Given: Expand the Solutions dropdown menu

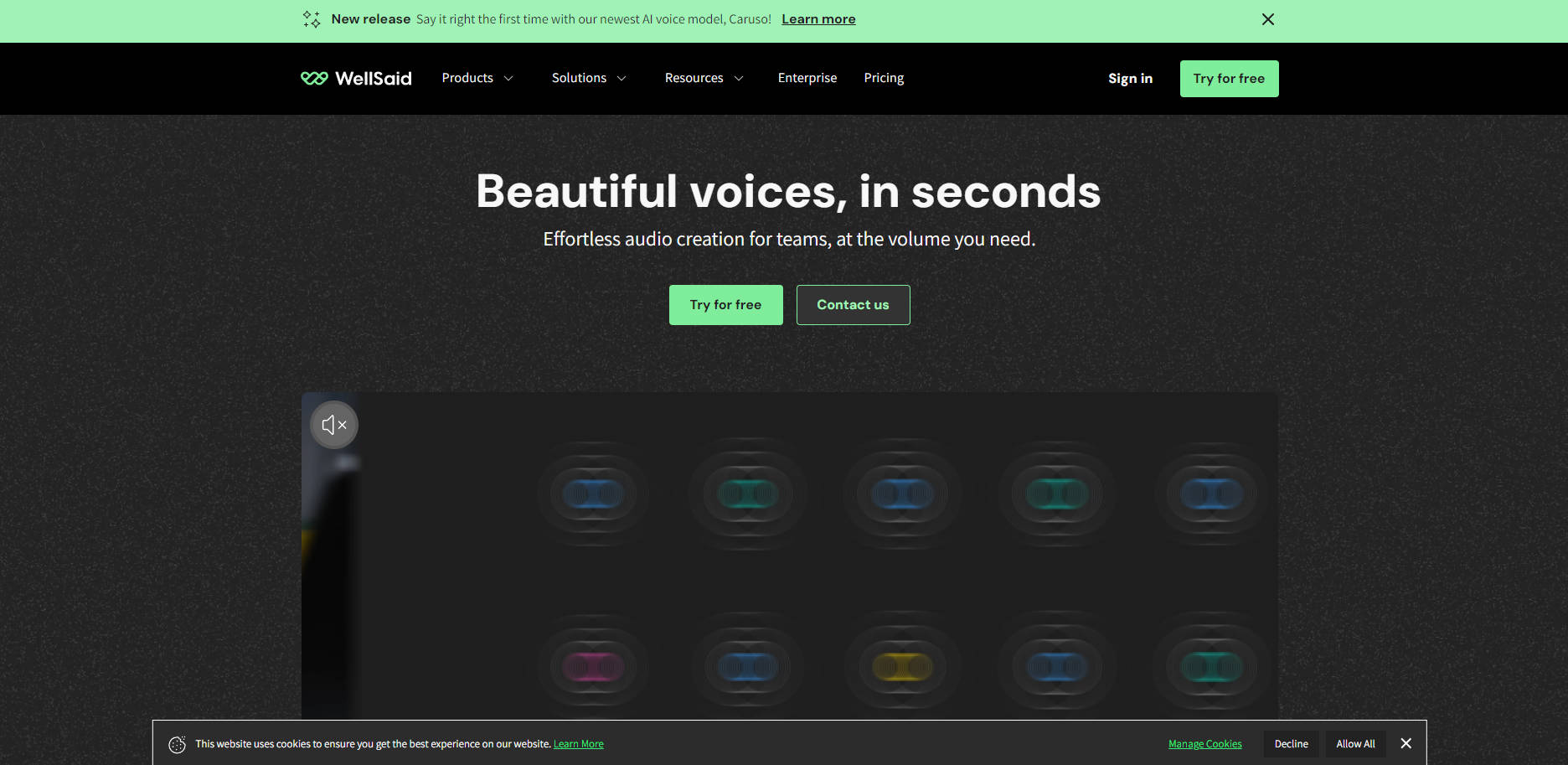Looking at the screenshot, I should point(589,78).
